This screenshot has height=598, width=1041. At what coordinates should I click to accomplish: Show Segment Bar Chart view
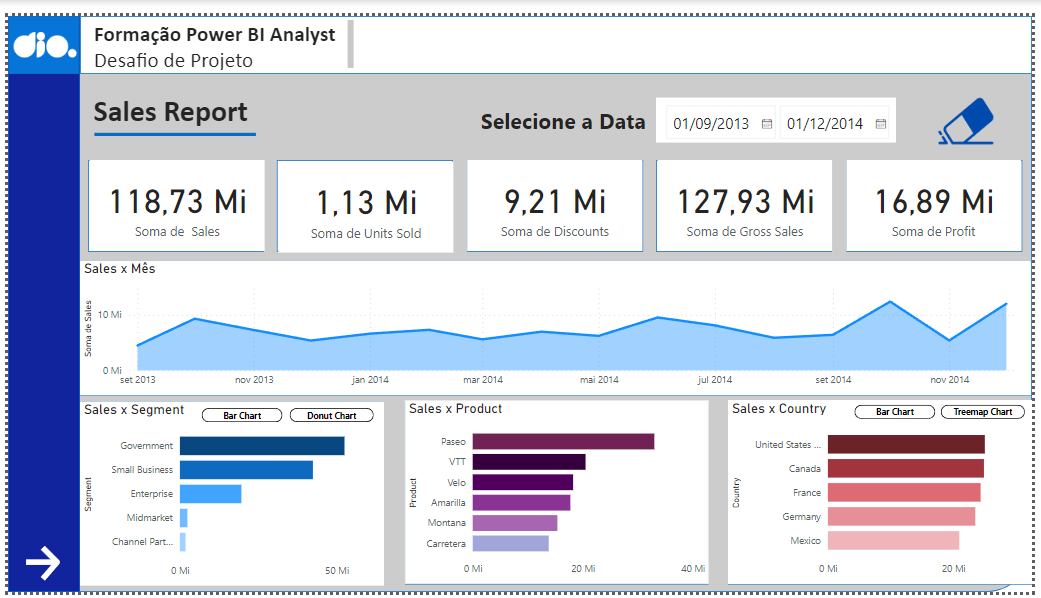242,415
